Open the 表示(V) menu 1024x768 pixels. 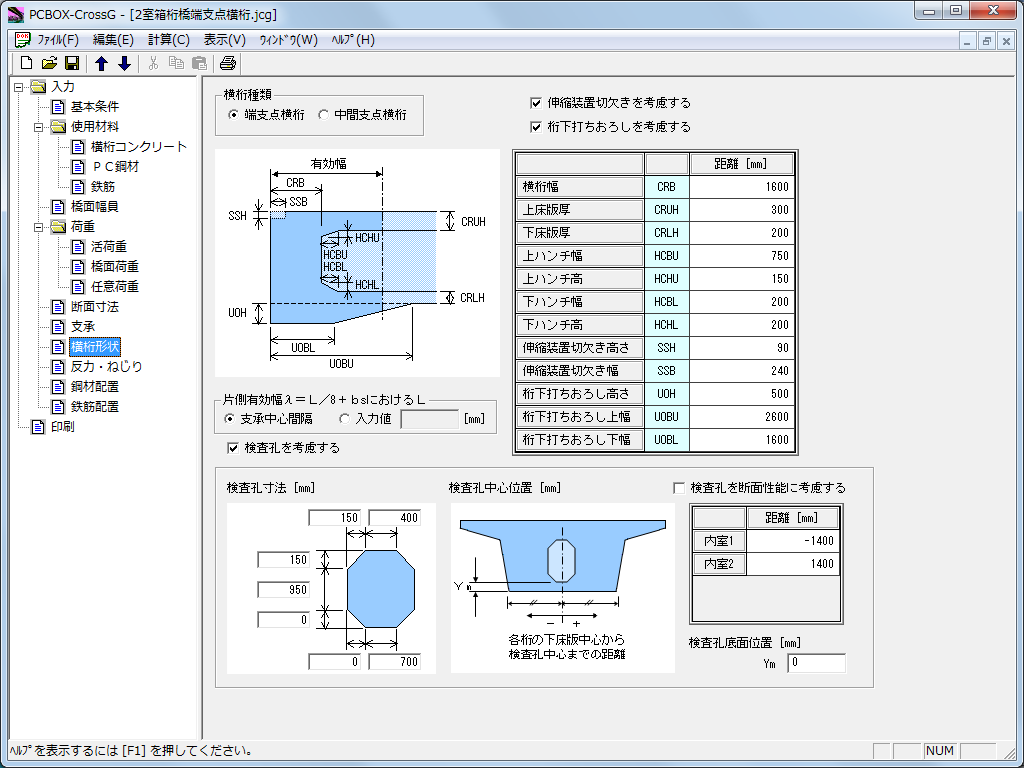click(224, 40)
